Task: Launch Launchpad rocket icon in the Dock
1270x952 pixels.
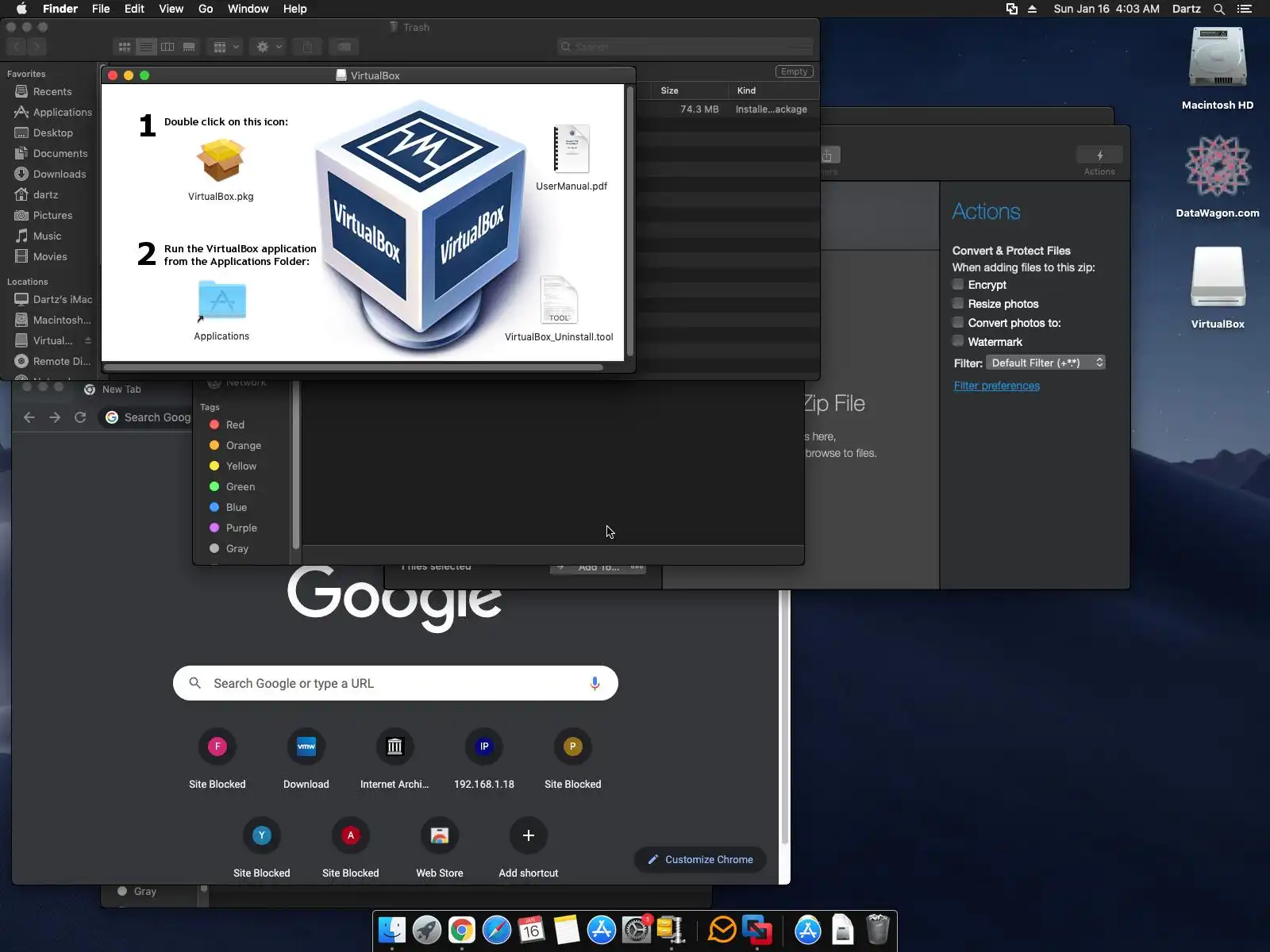Action: point(427,929)
